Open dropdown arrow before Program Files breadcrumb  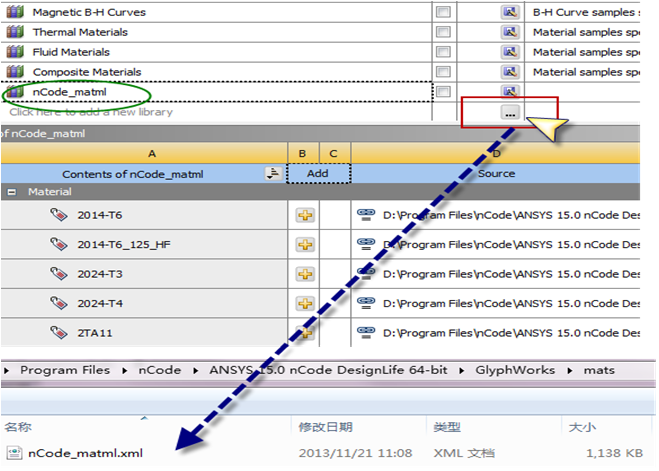coord(6,371)
